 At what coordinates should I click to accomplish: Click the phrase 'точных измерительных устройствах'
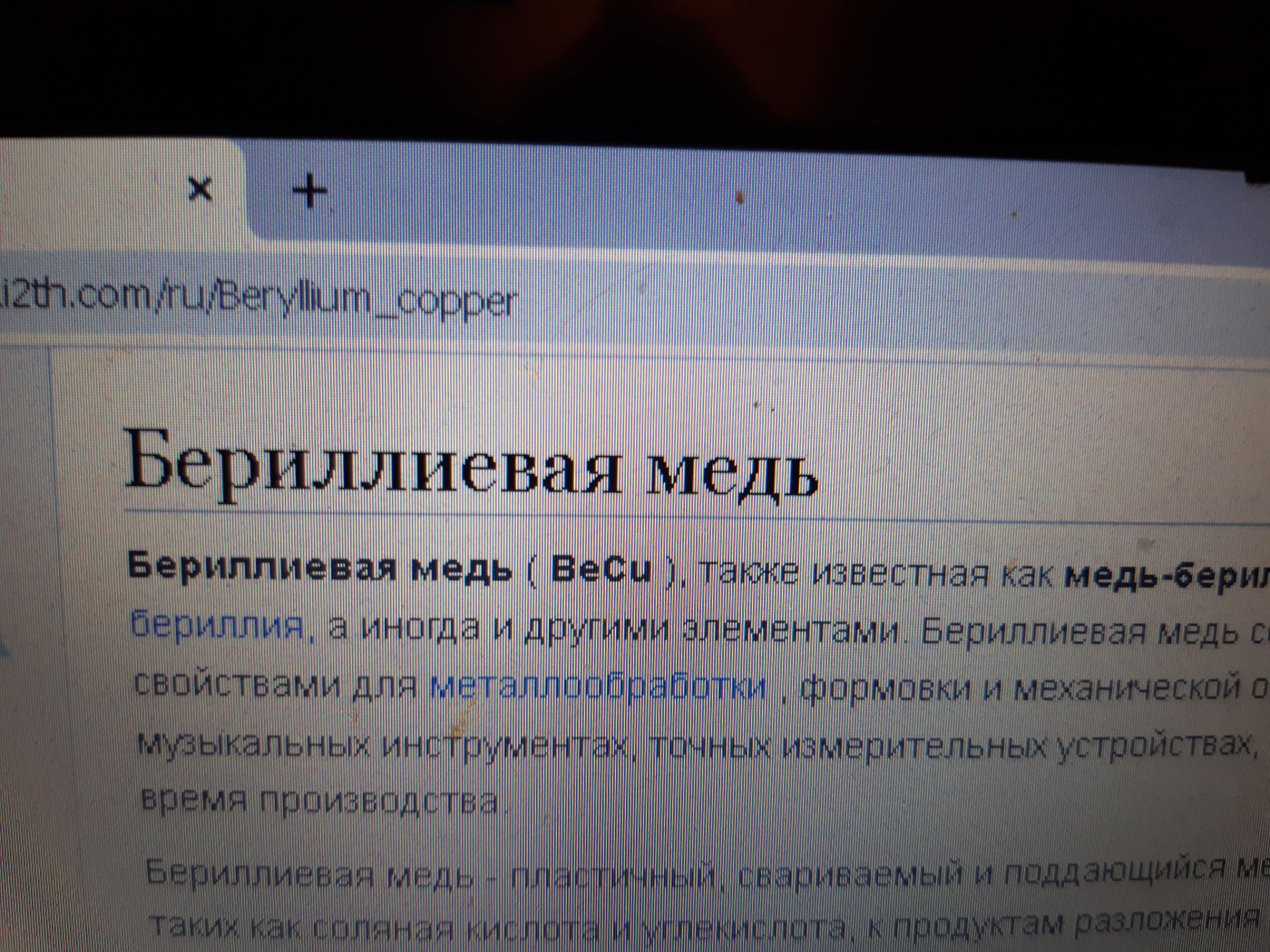tap(951, 747)
